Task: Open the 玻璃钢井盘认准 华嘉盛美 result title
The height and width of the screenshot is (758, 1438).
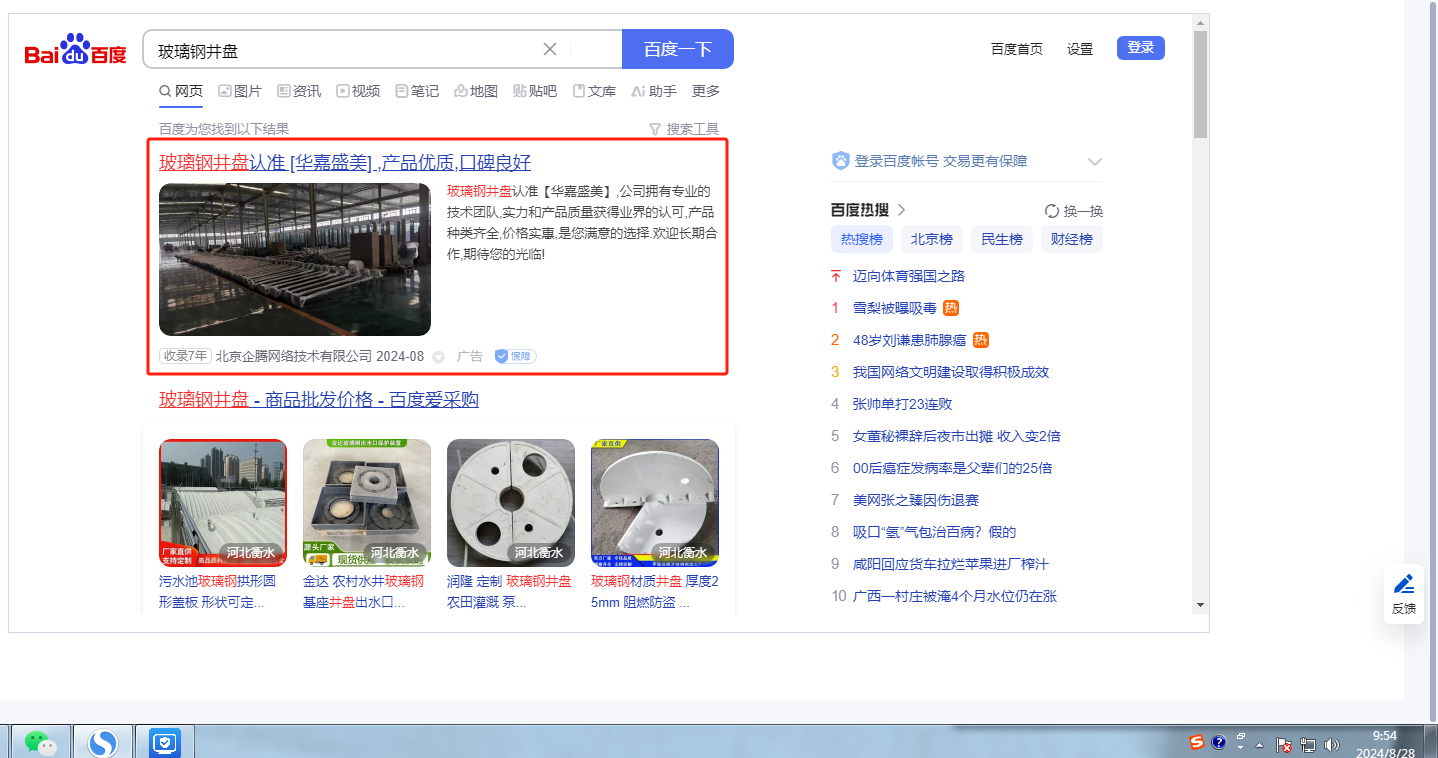Action: coord(345,163)
